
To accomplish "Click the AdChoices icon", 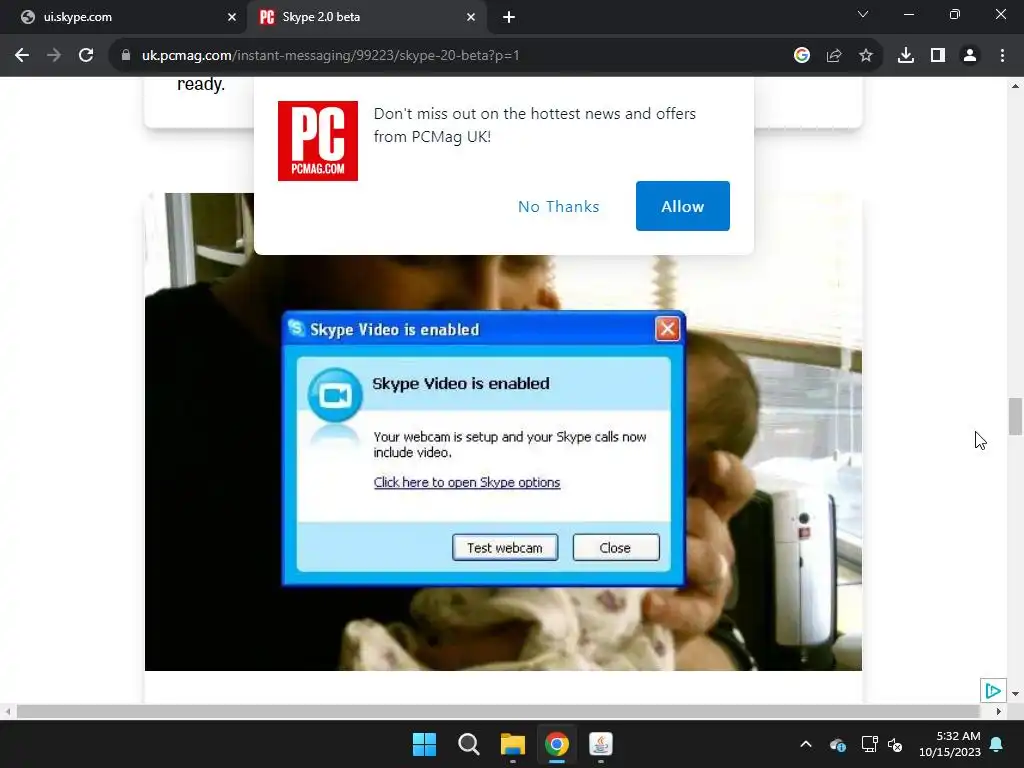I will pos(993,690).
